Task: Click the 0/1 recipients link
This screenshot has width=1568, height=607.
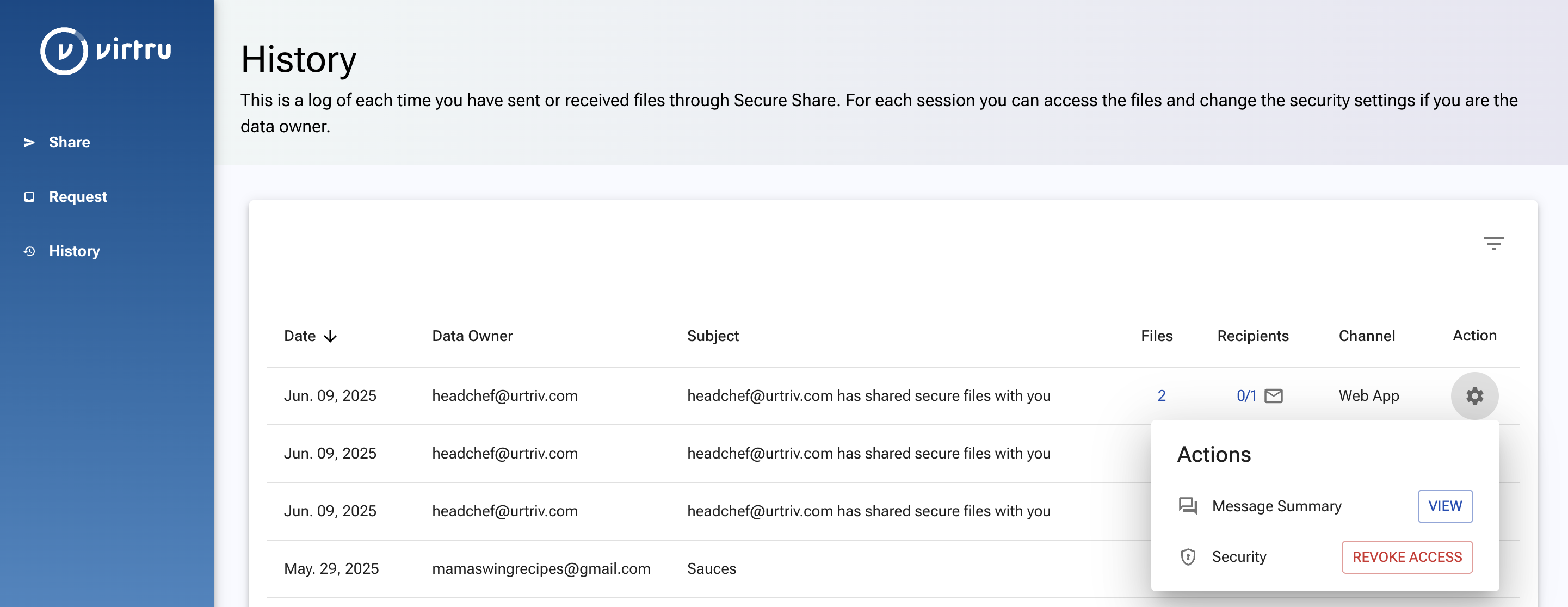Action: tap(1245, 395)
